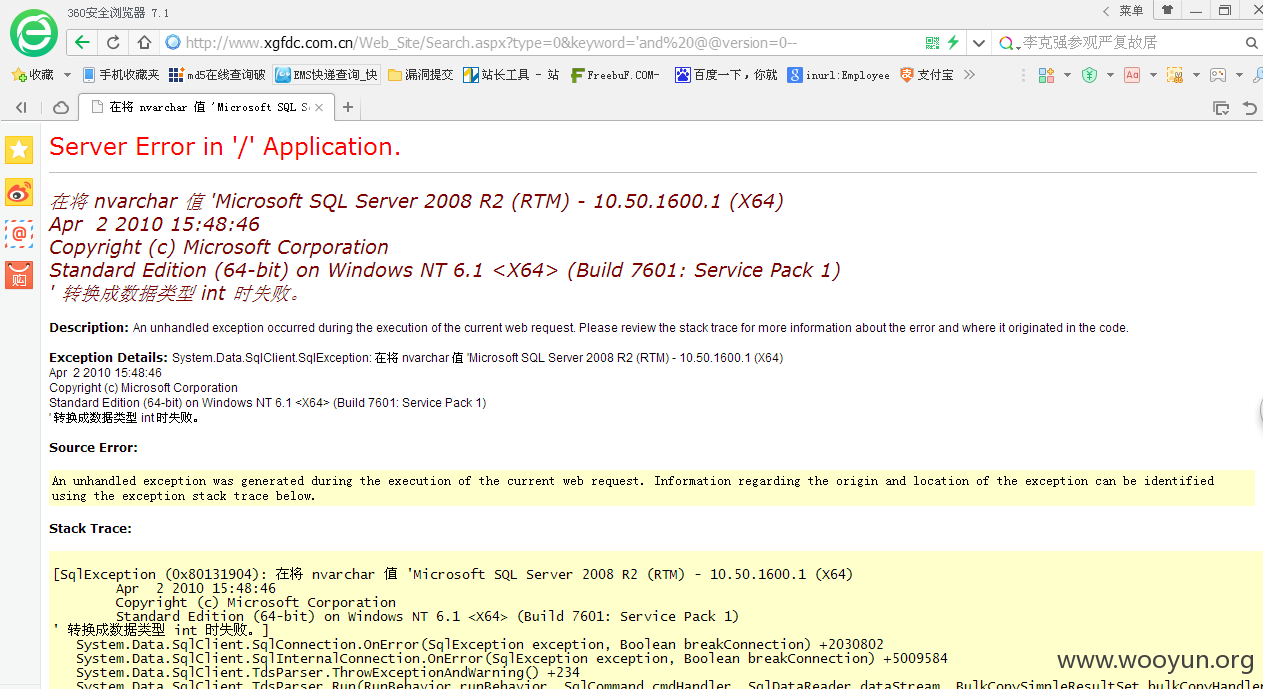1263x689 pixels.
Task: Expand dropdown beside extensions grid icon
Action: (x=1067, y=75)
